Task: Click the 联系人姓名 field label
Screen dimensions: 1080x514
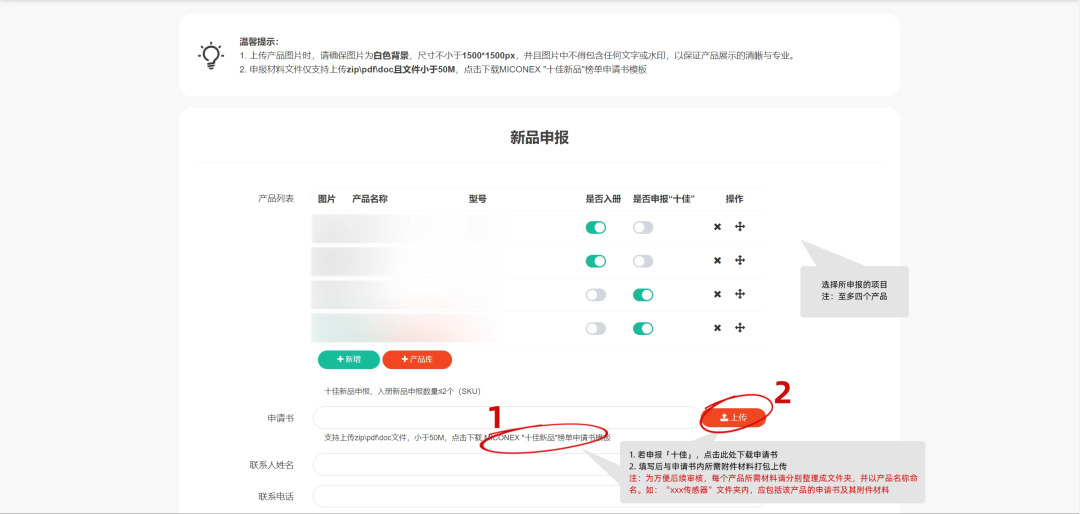Action: coord(272,464)
